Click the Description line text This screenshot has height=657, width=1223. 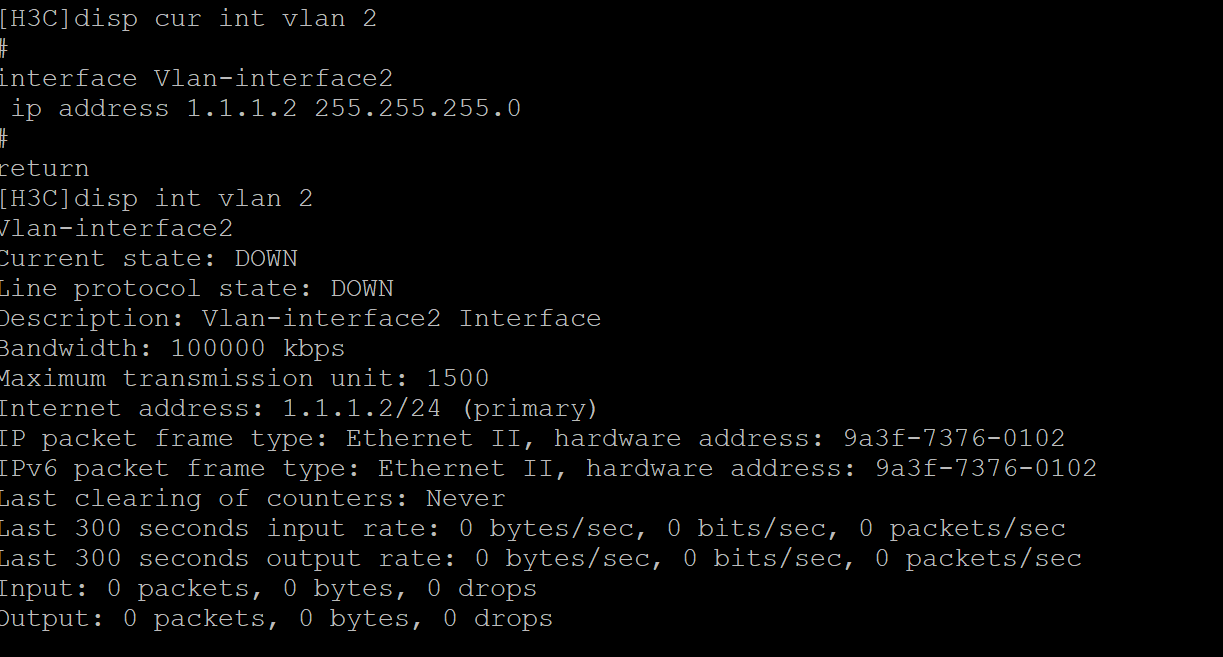tap(300, 318)
